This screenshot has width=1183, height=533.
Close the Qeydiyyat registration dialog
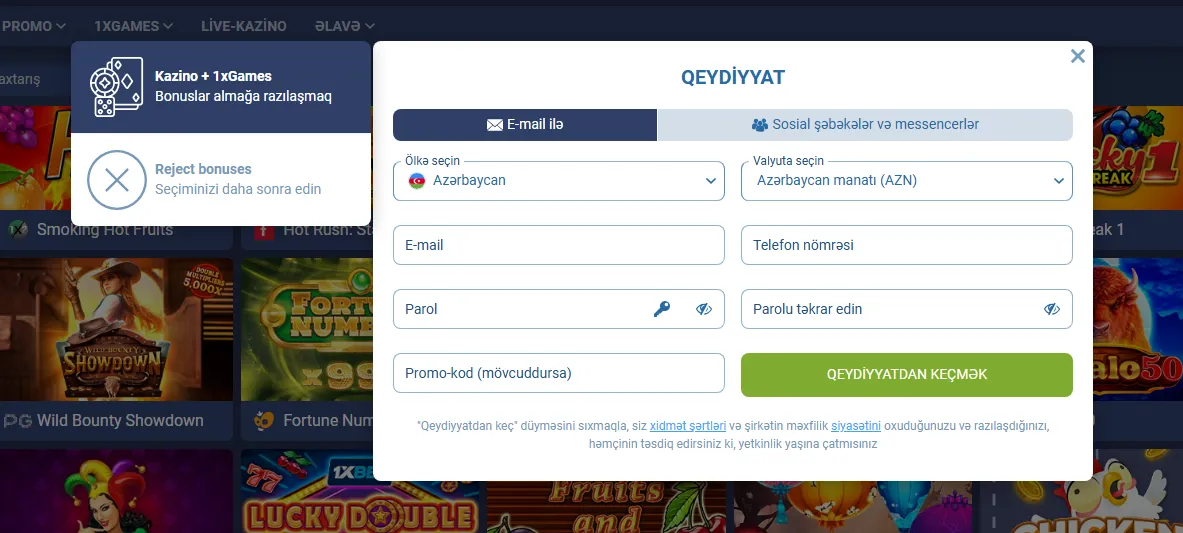click(x=1077, y=56)
